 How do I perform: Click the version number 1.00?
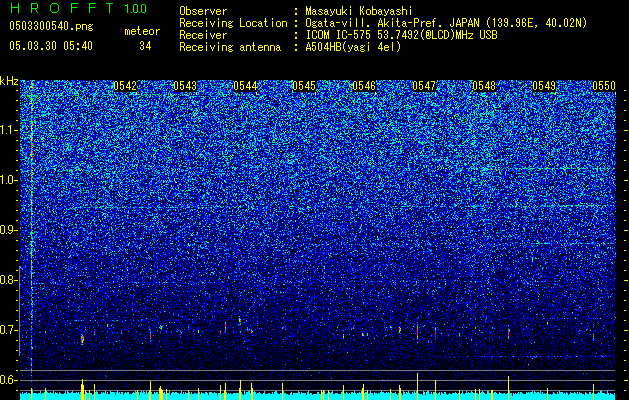click(136, 8)
